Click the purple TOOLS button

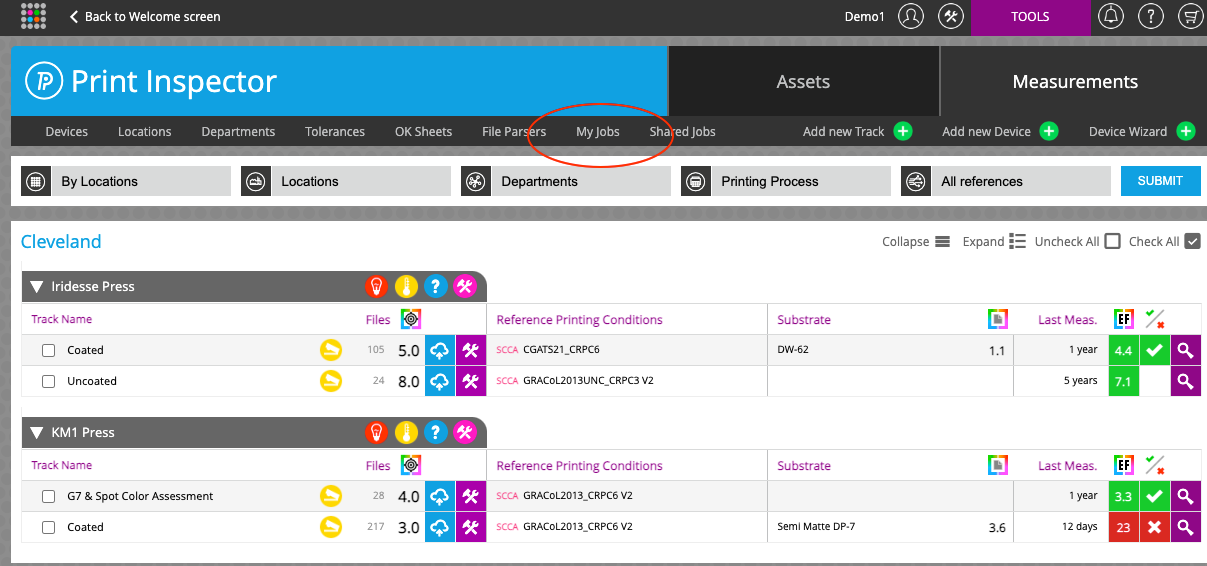click(x=1030, y=17)
